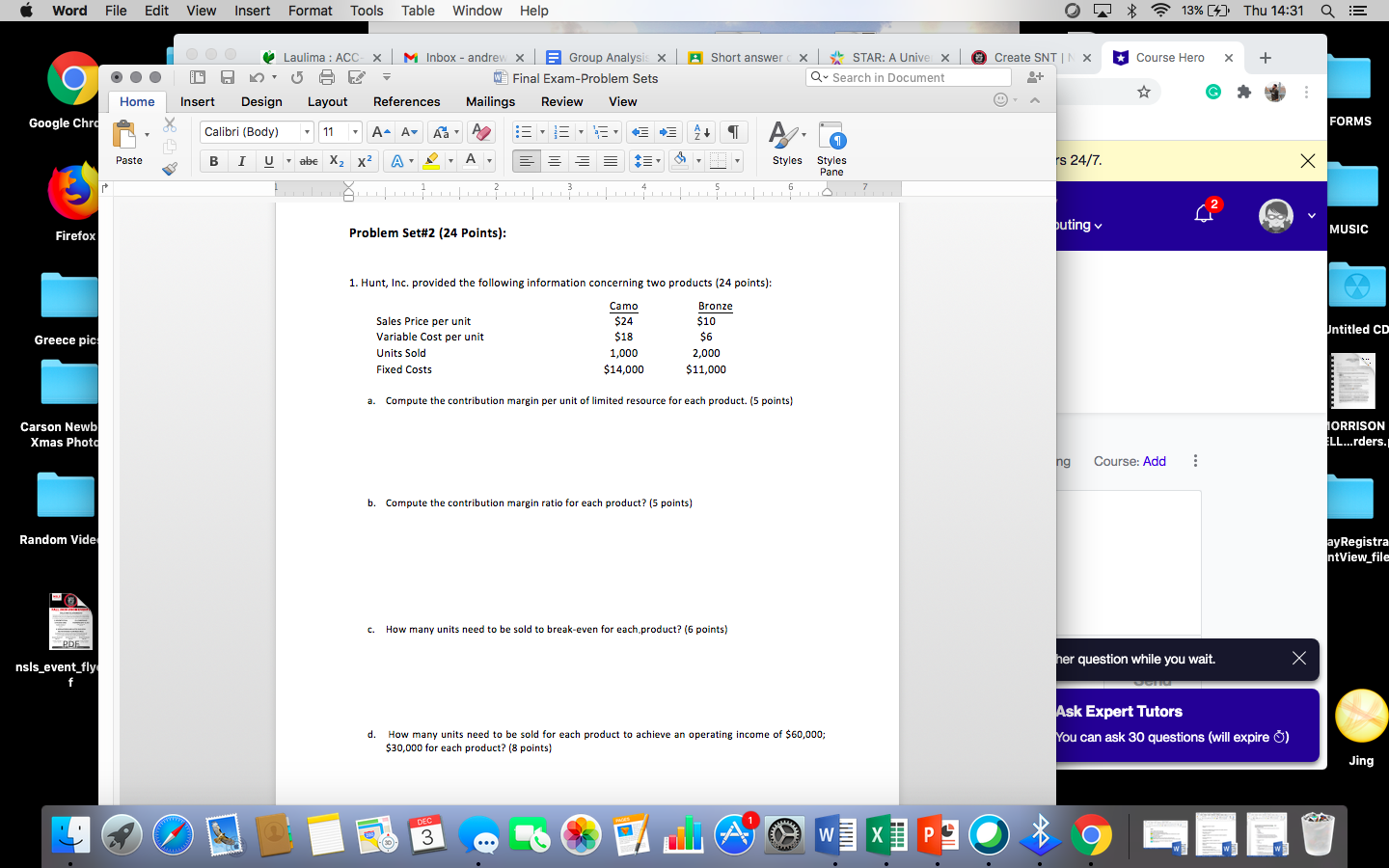This screenshot has height=868, width=1389.
Task: Center align the text
Action: (x=554, y=161)
